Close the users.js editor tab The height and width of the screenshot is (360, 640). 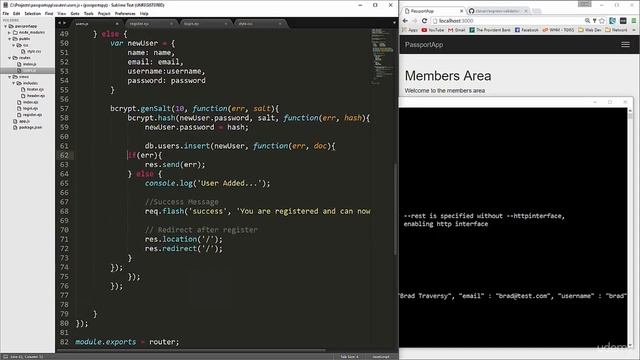point(117,24)
